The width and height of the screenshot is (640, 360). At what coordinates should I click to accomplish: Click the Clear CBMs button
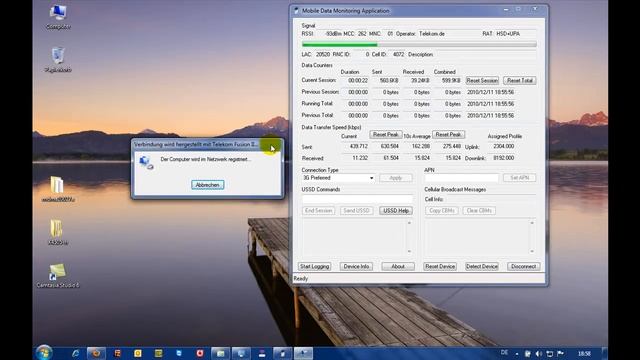479,211
